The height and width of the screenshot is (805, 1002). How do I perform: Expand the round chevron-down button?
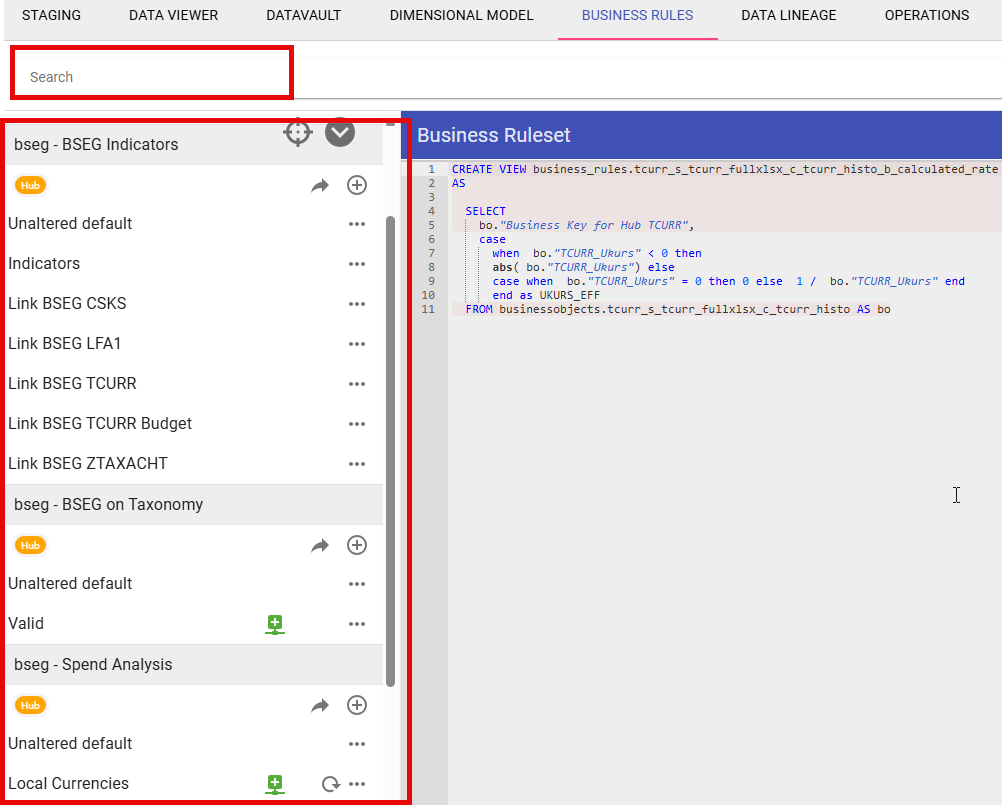340,131
